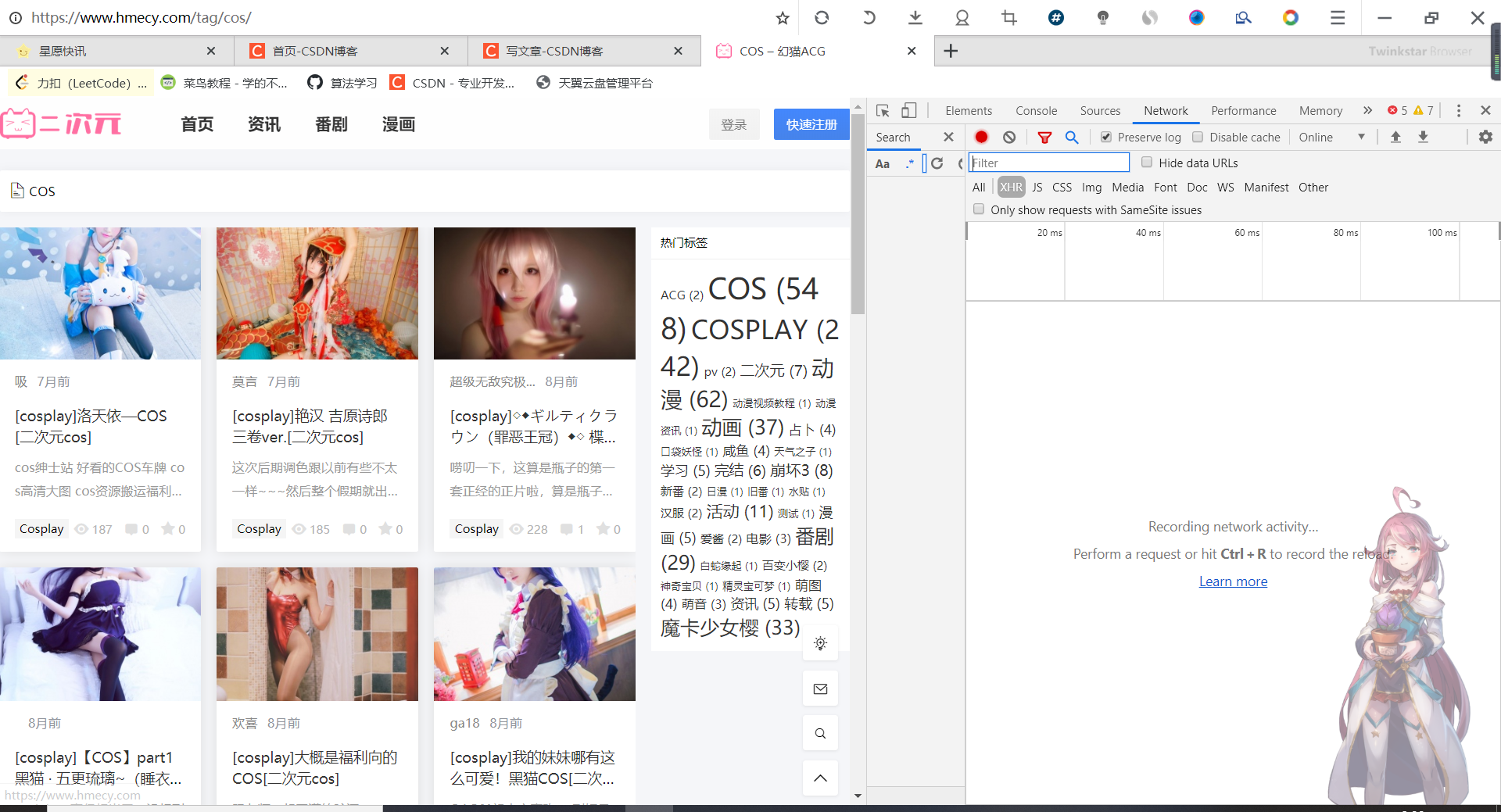Viewport: 1501px width, 812px height.
Task: Select the XHR request type filter
Action: [1011, 187]
